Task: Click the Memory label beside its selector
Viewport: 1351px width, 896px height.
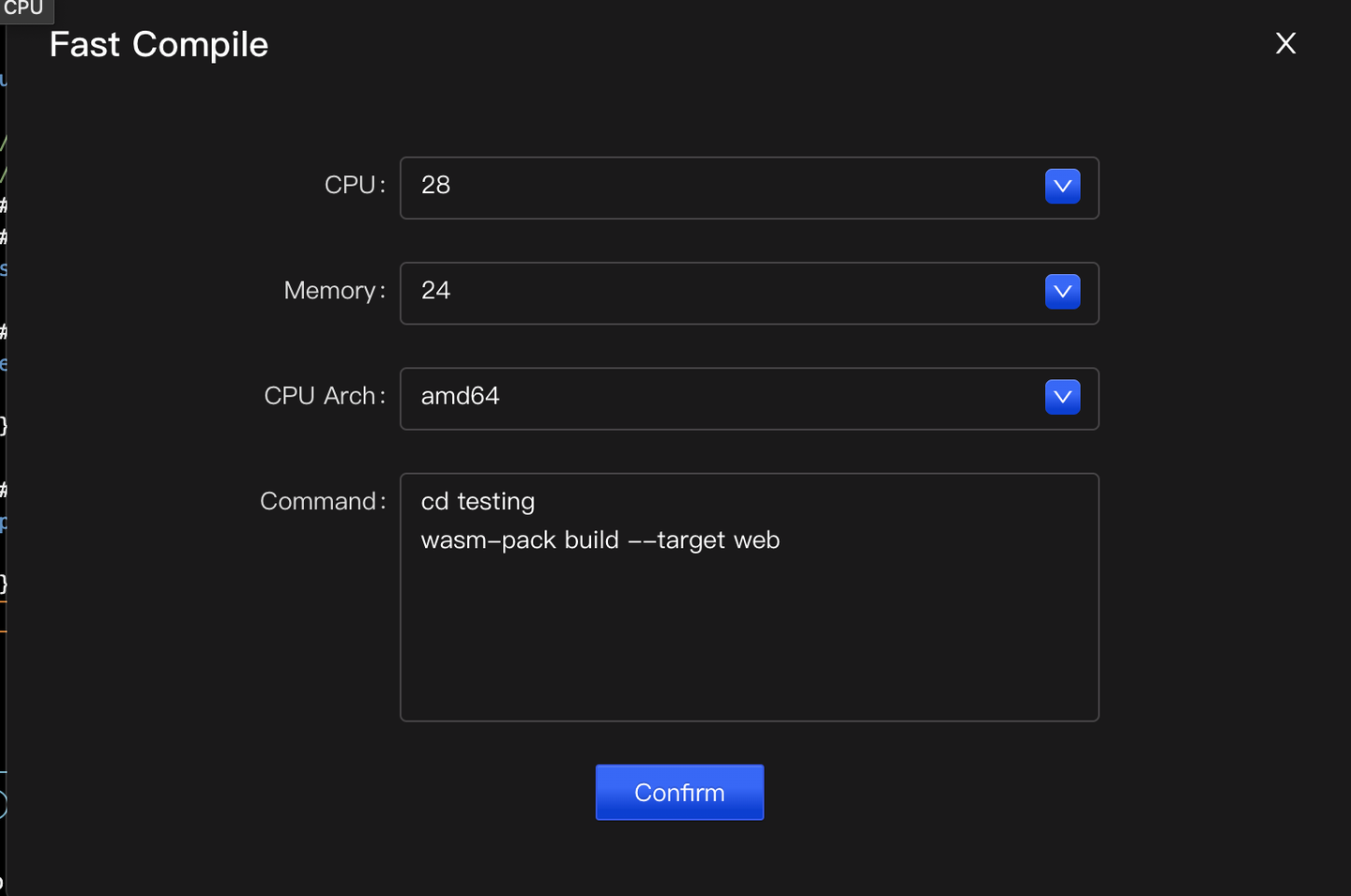Action: 334,291
